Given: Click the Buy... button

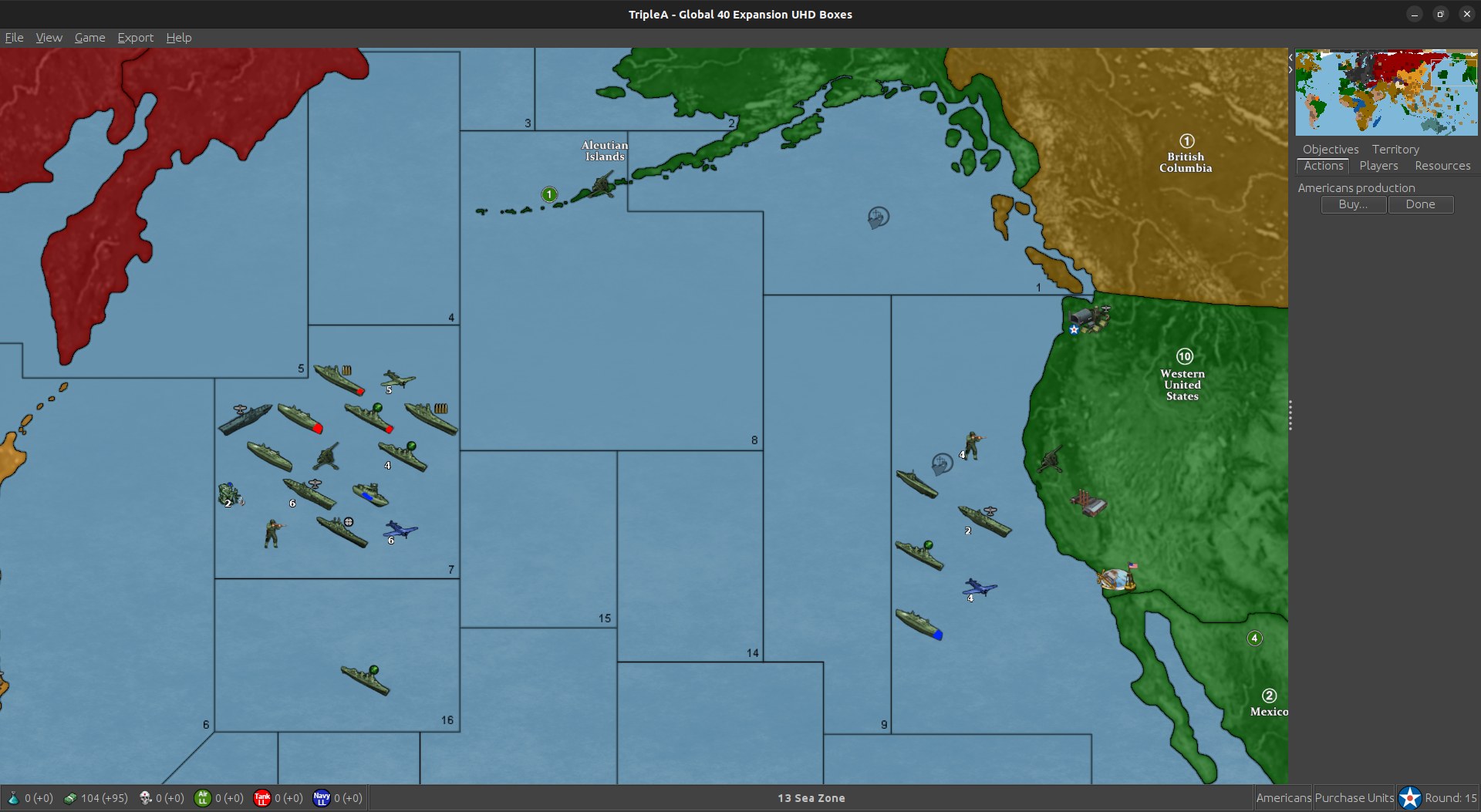Looking at the screenshot, I should click(x=1354, y=204).
